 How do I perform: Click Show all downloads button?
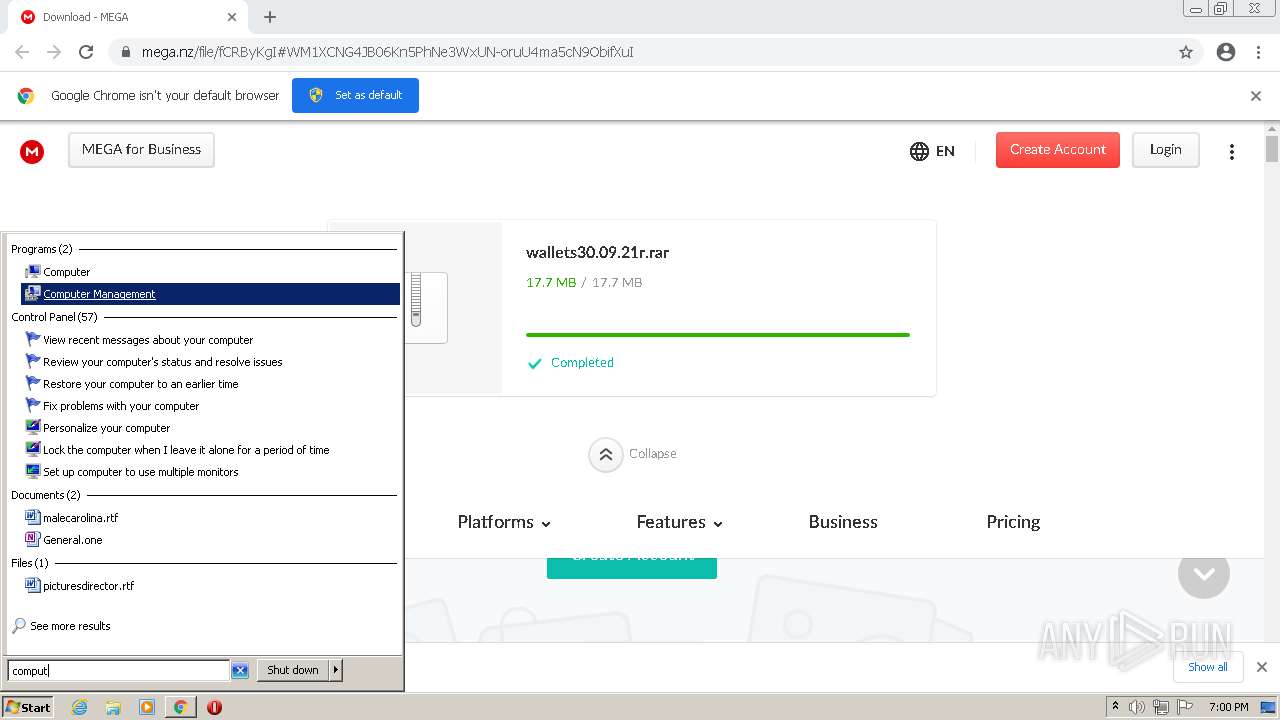pos(1208,667)
